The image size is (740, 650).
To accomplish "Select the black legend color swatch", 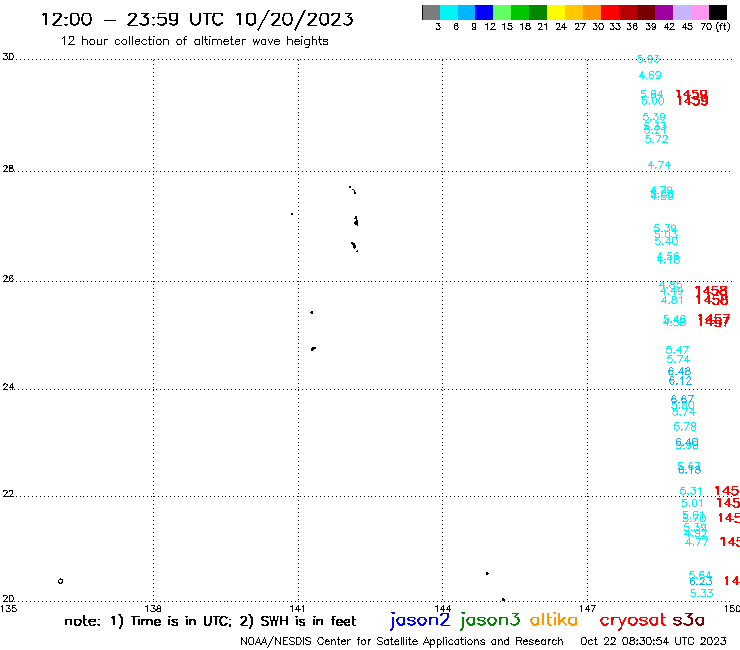I will [x=718, y=12].
